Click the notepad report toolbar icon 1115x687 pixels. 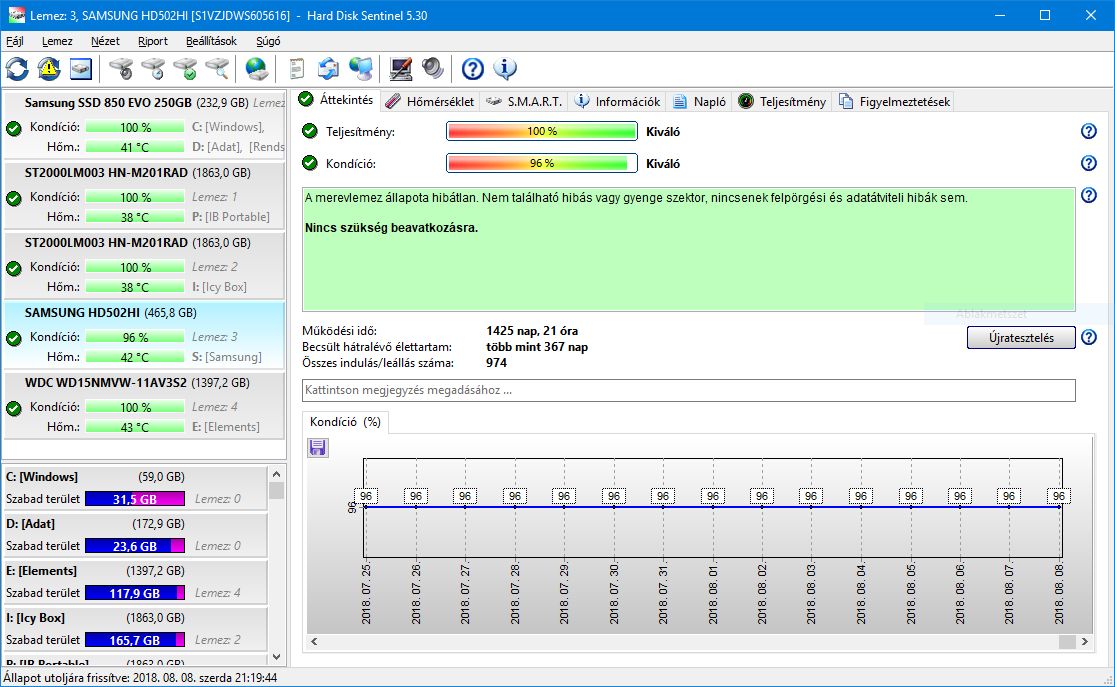pyautogui.click(x=297, y=69)
